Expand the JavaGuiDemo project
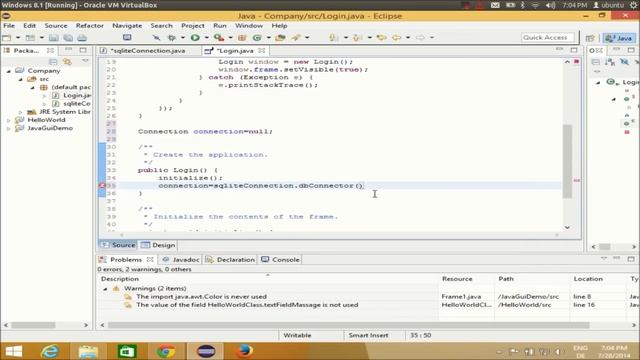 point(9,128)
